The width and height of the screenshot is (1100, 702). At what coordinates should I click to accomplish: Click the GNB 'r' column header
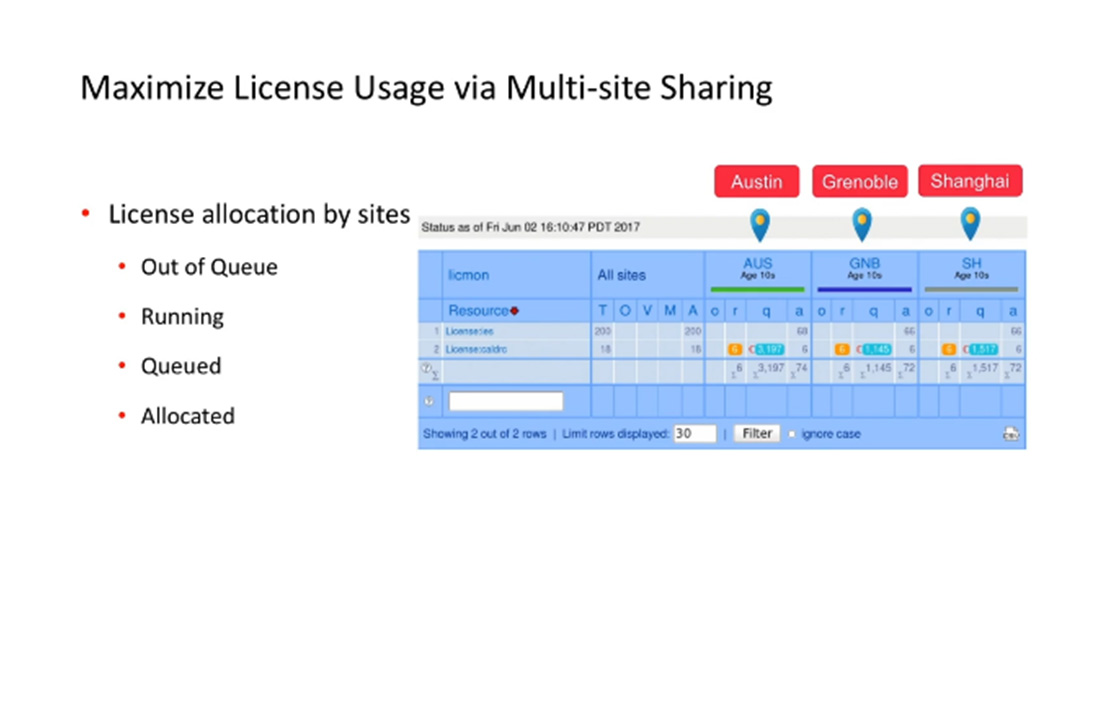pos(843,311)
